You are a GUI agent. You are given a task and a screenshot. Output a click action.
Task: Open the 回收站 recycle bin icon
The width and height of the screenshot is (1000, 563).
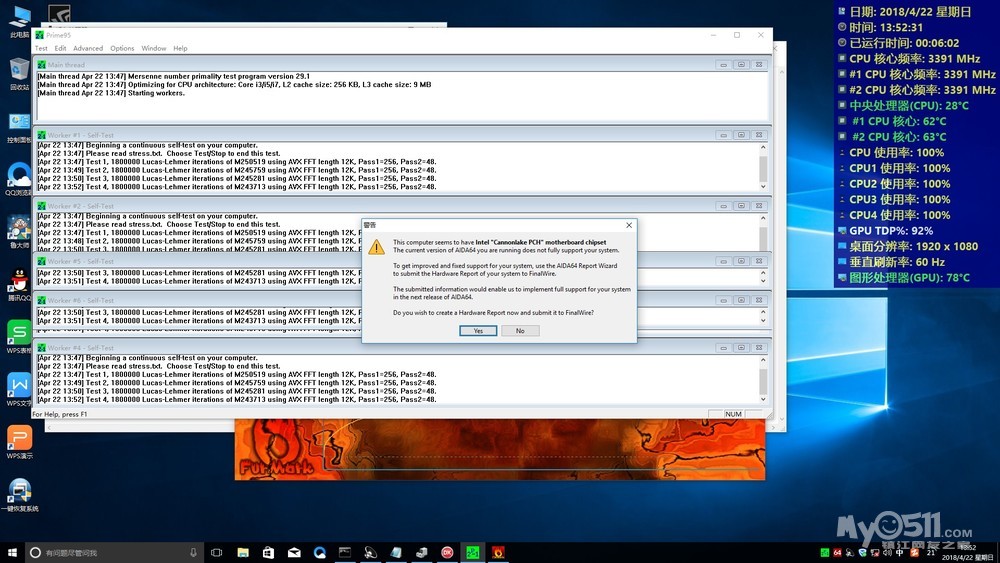pos(19,73)
